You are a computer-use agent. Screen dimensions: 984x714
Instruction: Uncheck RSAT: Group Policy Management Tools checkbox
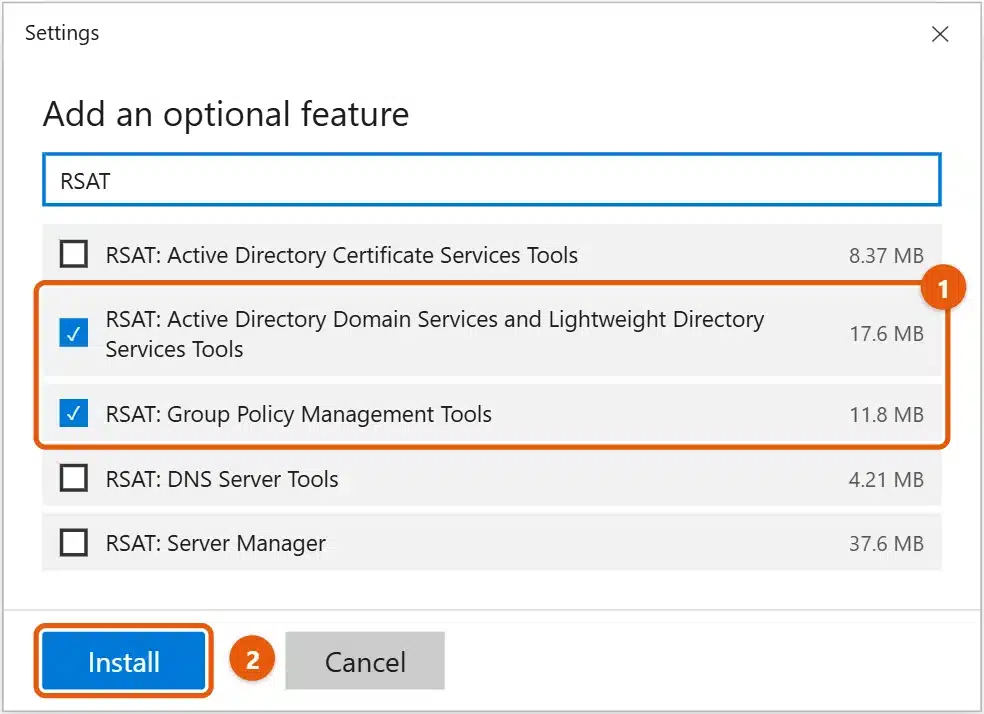click(x=73, y=413)
